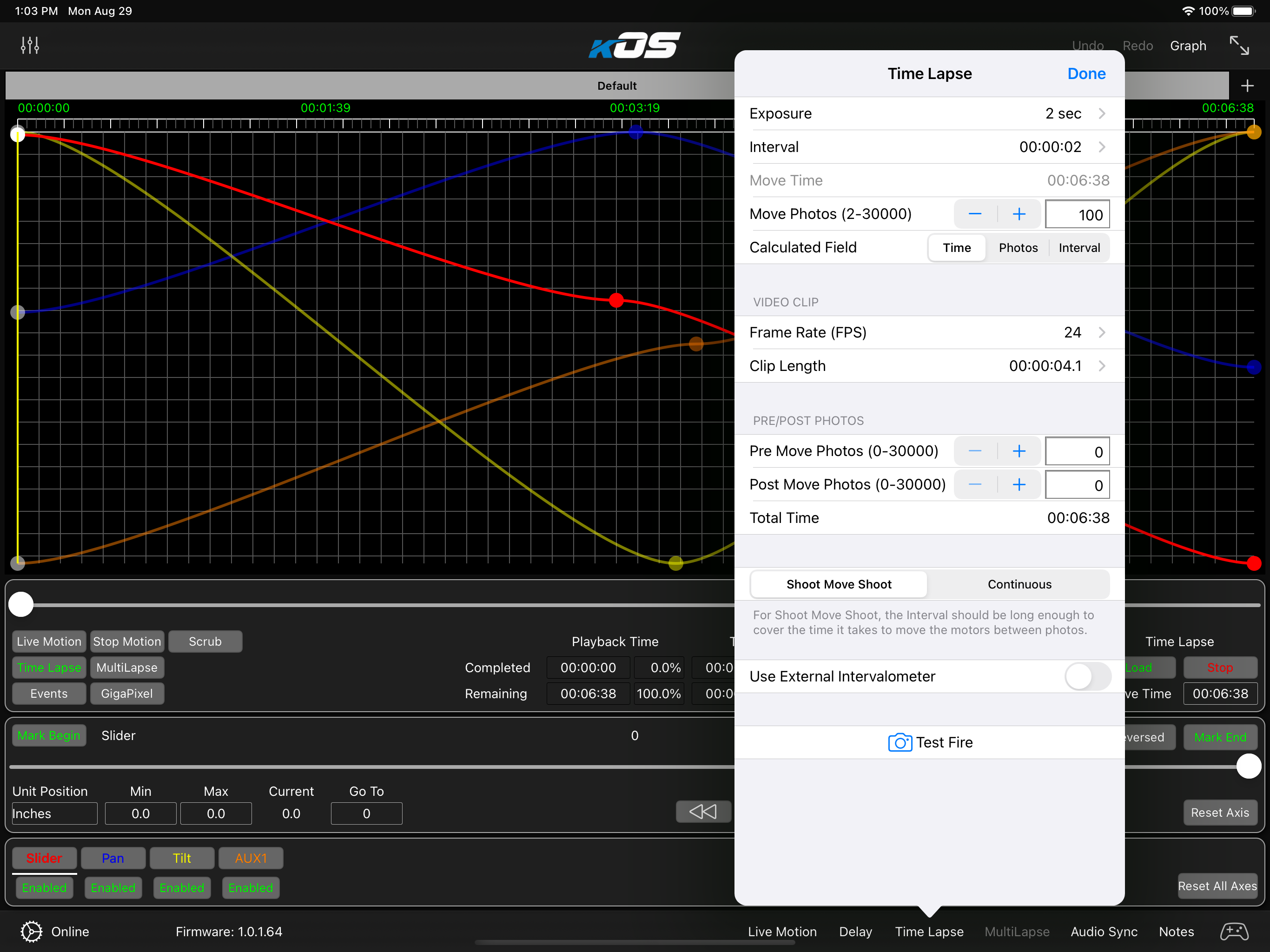
Task: Open the gear settings icon beside Online
Action: pos(31,932)
